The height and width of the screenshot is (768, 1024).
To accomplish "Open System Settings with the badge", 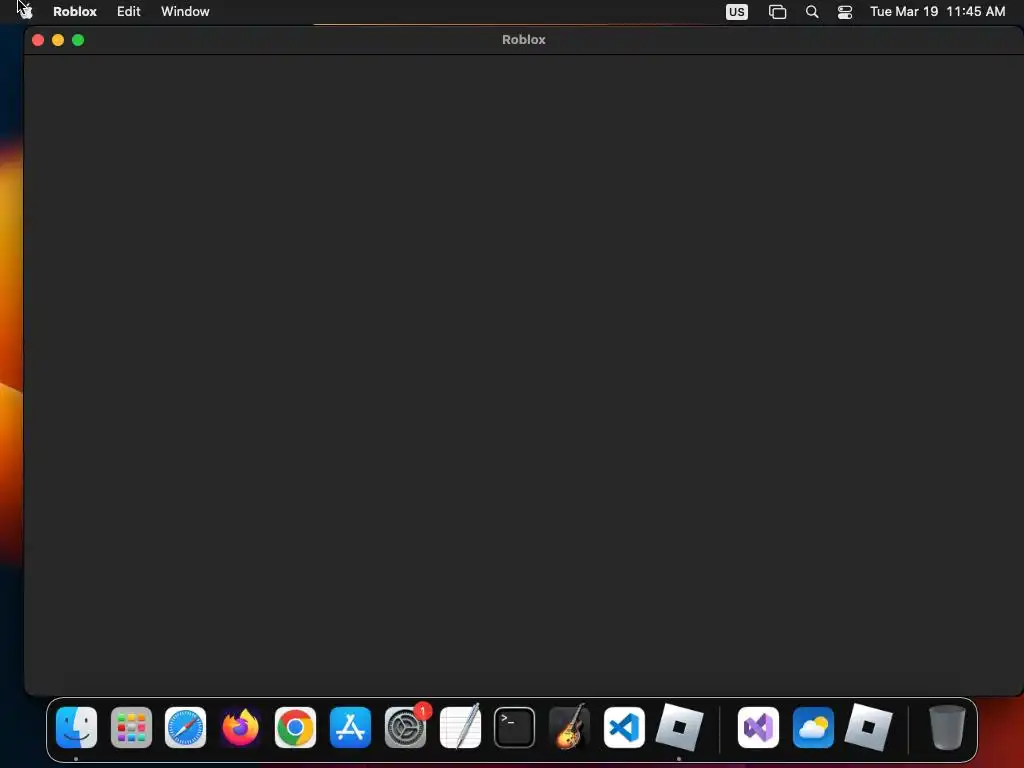I will [x=406, y=727].
